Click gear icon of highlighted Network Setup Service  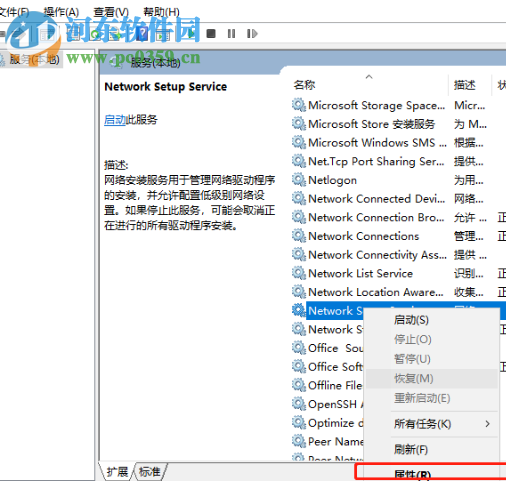tap(299, 311)
